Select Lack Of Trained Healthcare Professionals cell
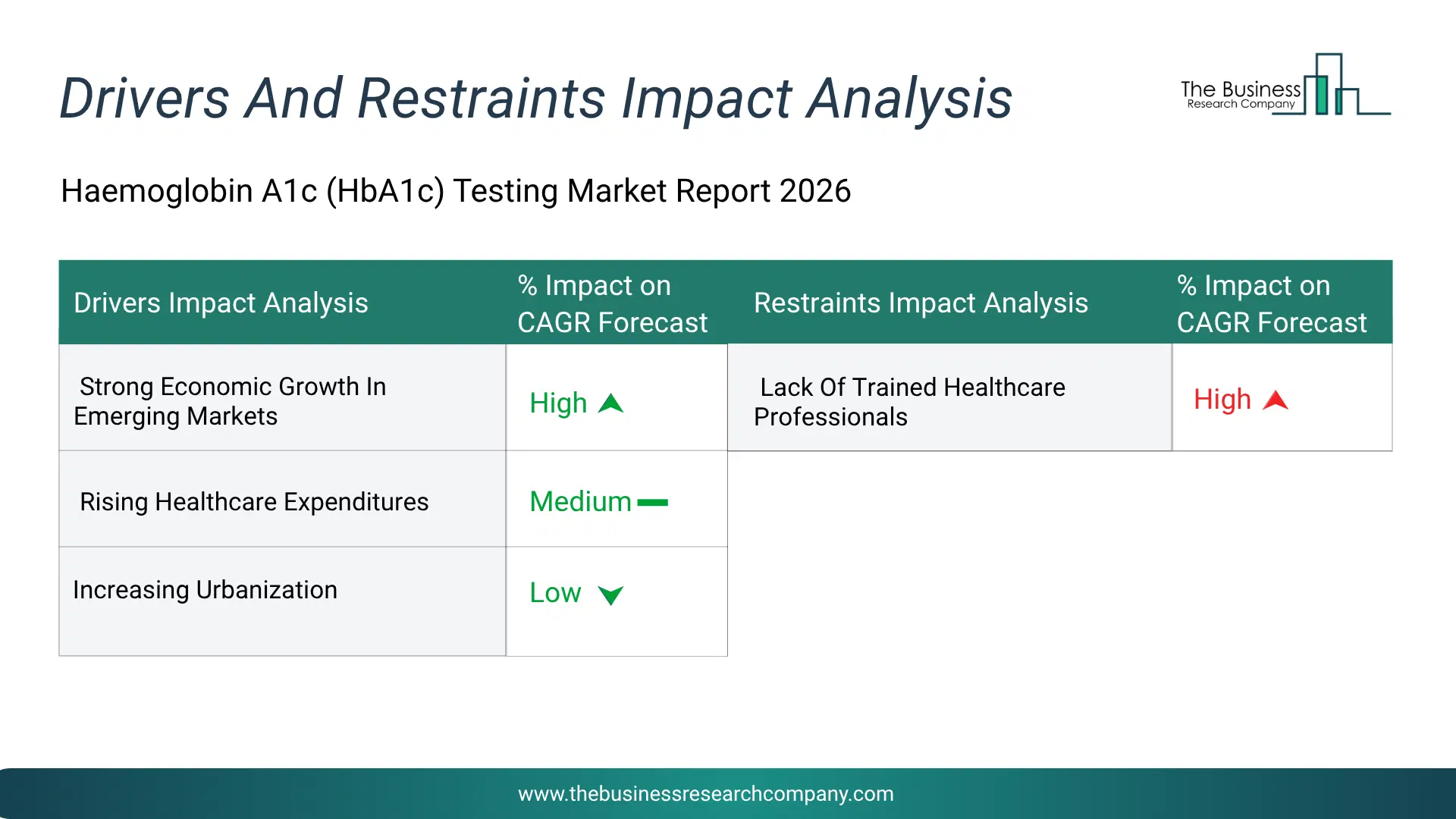The image size is (1456, 819). pyautogui.click(x=949, y=398)
